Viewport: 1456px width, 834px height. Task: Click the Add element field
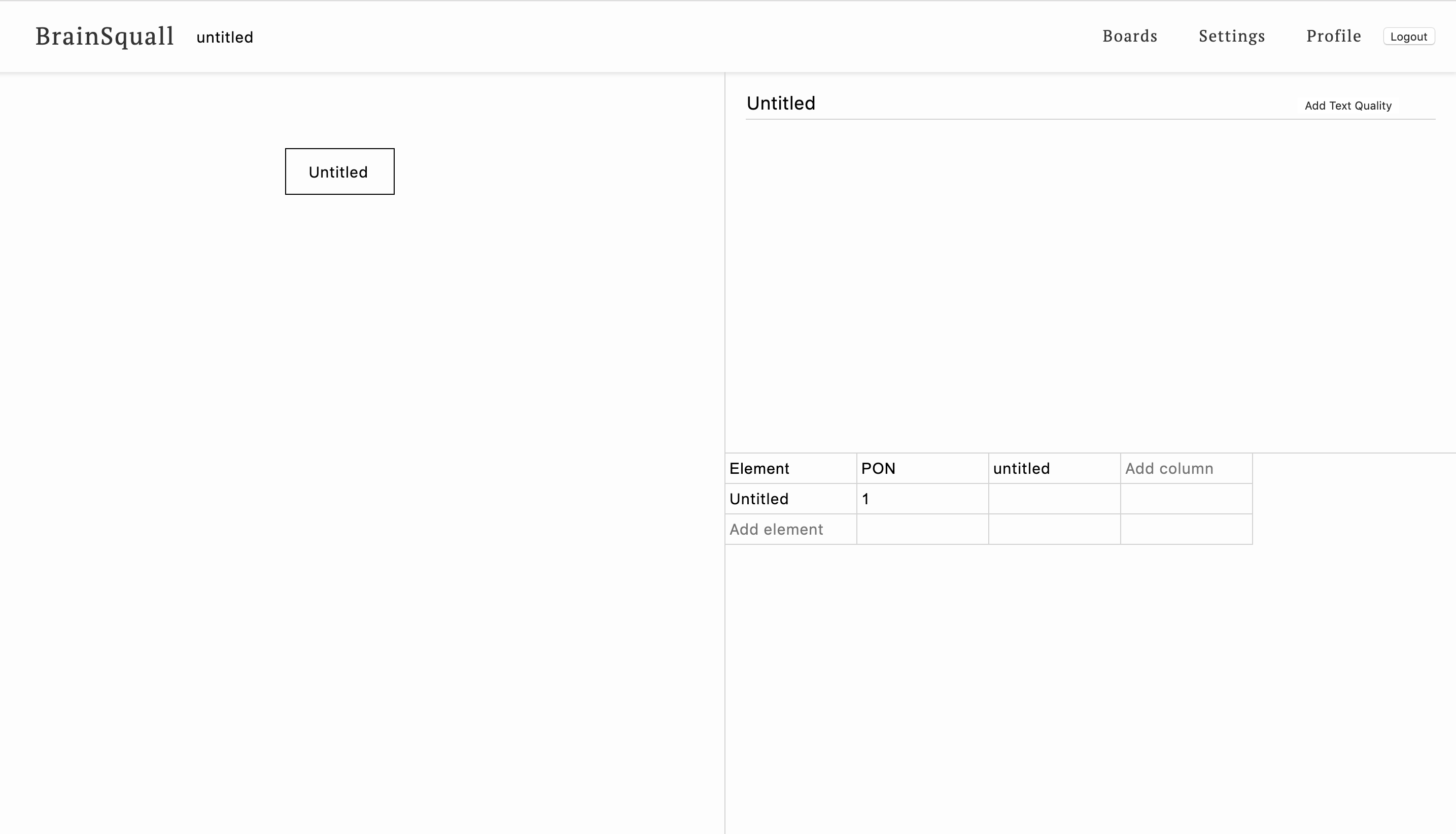pyautogui.click(x=791, y=529)
